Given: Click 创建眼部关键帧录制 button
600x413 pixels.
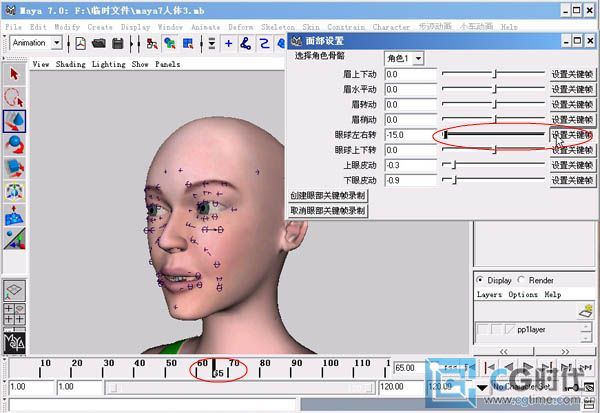Looking at the screenshot, I should click(328, 196).
